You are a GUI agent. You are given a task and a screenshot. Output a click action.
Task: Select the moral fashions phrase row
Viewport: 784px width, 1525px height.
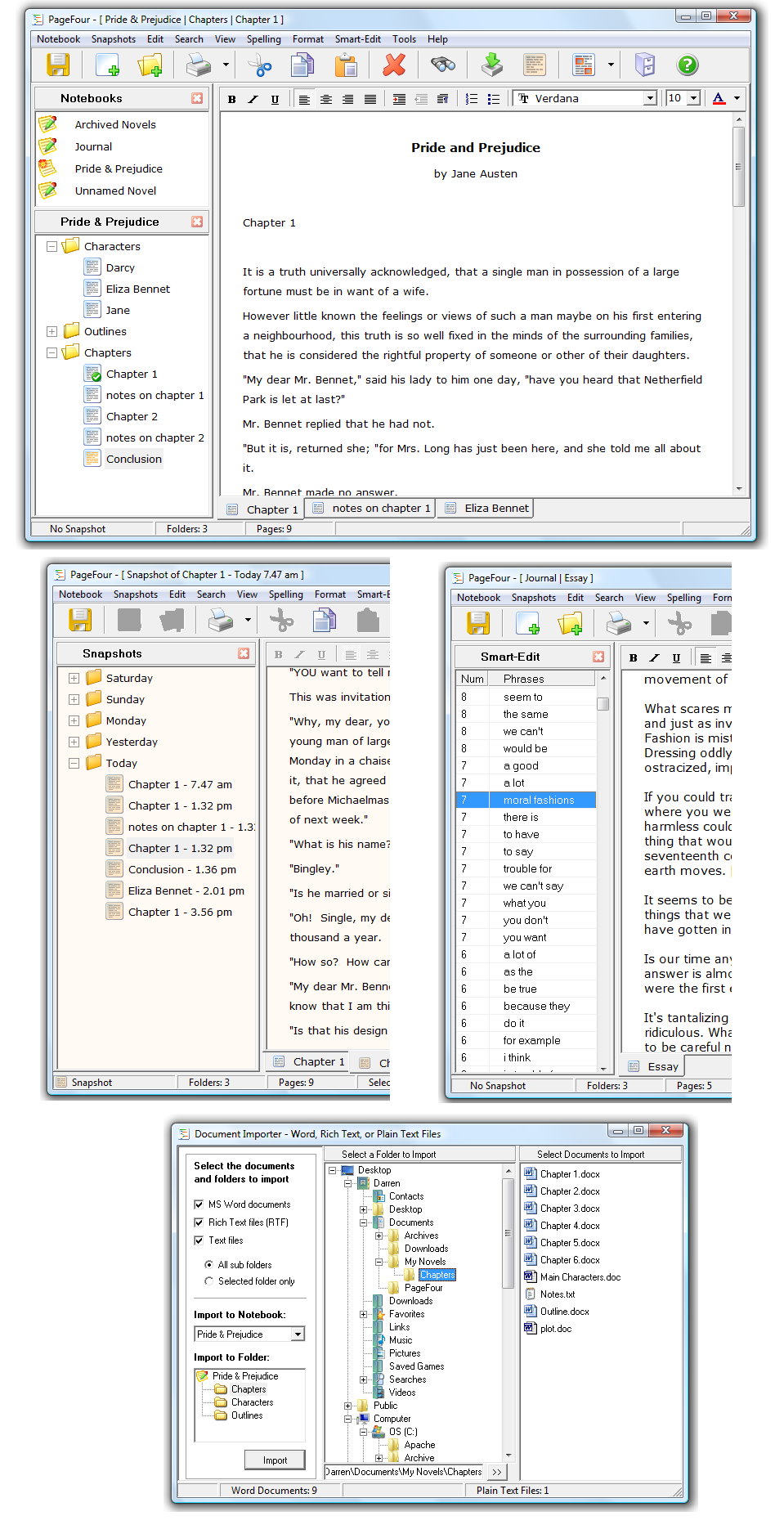click(x=526, y=800)
